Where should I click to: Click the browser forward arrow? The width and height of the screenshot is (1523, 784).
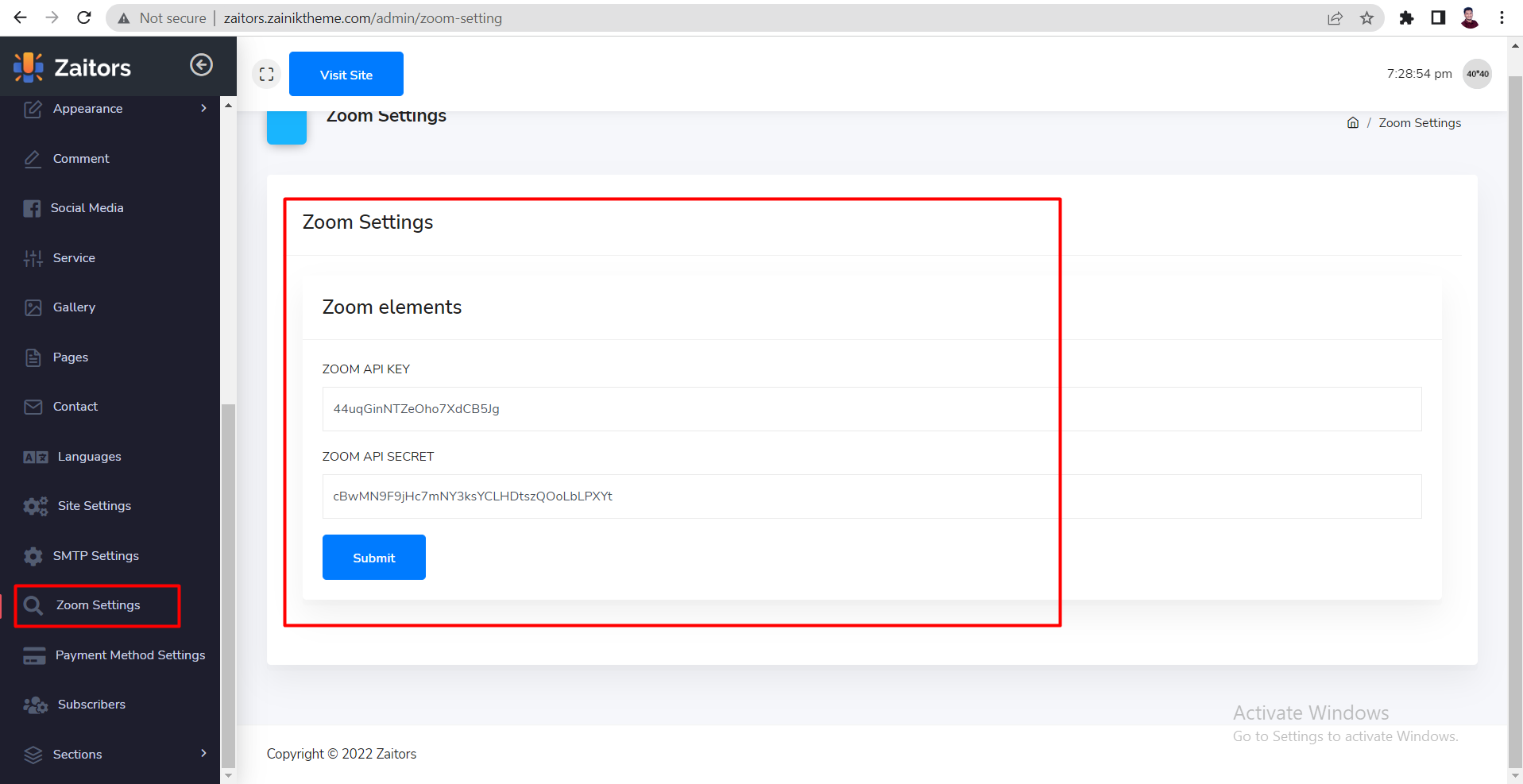pos(52,17)
